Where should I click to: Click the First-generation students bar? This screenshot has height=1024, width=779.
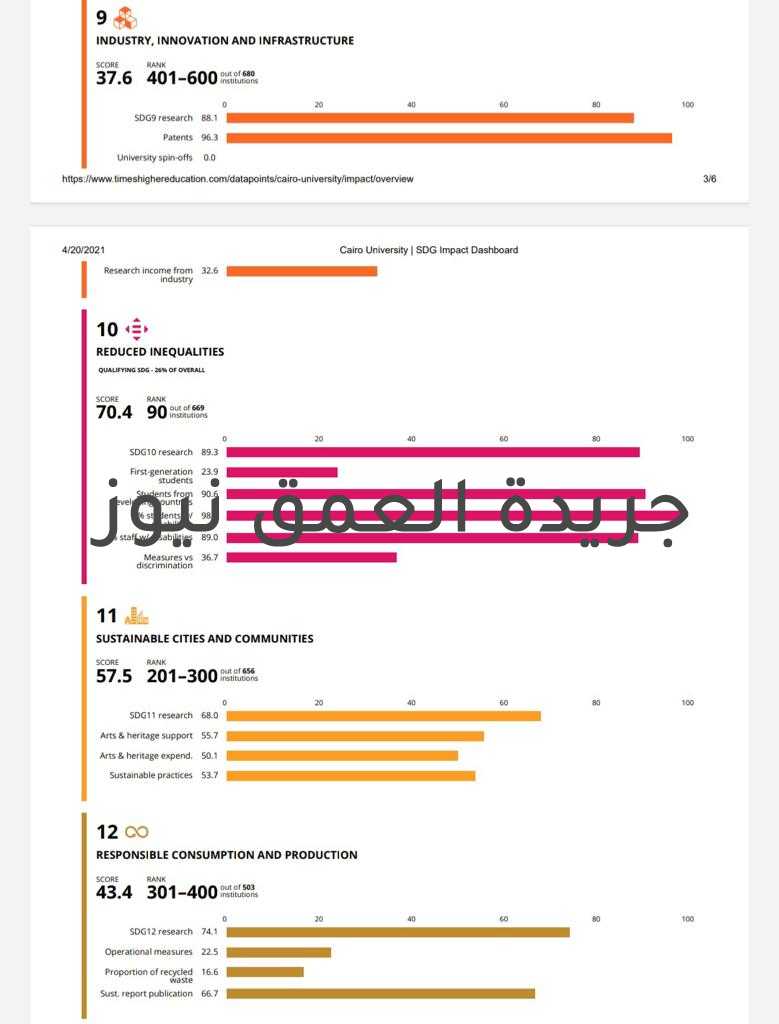[281, 472]
